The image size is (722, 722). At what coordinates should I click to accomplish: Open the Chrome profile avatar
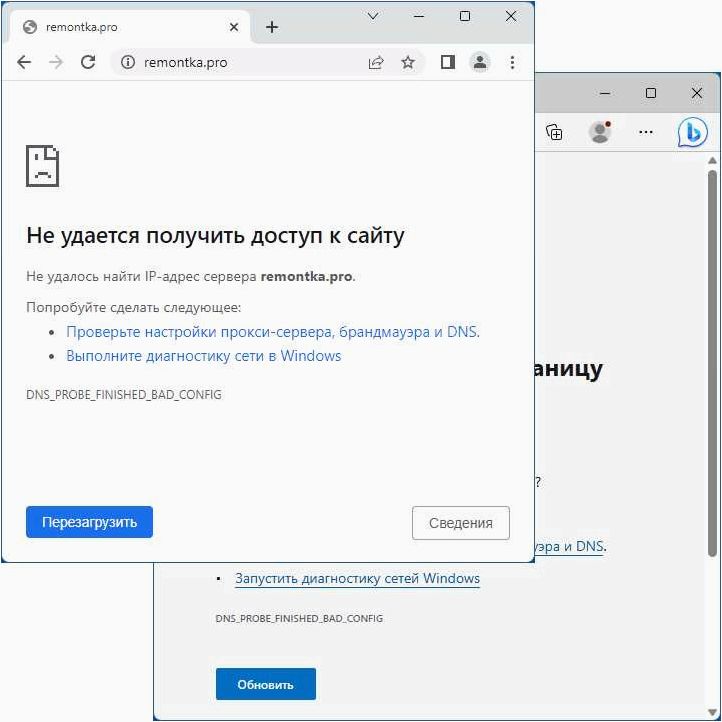coord(480,62)
